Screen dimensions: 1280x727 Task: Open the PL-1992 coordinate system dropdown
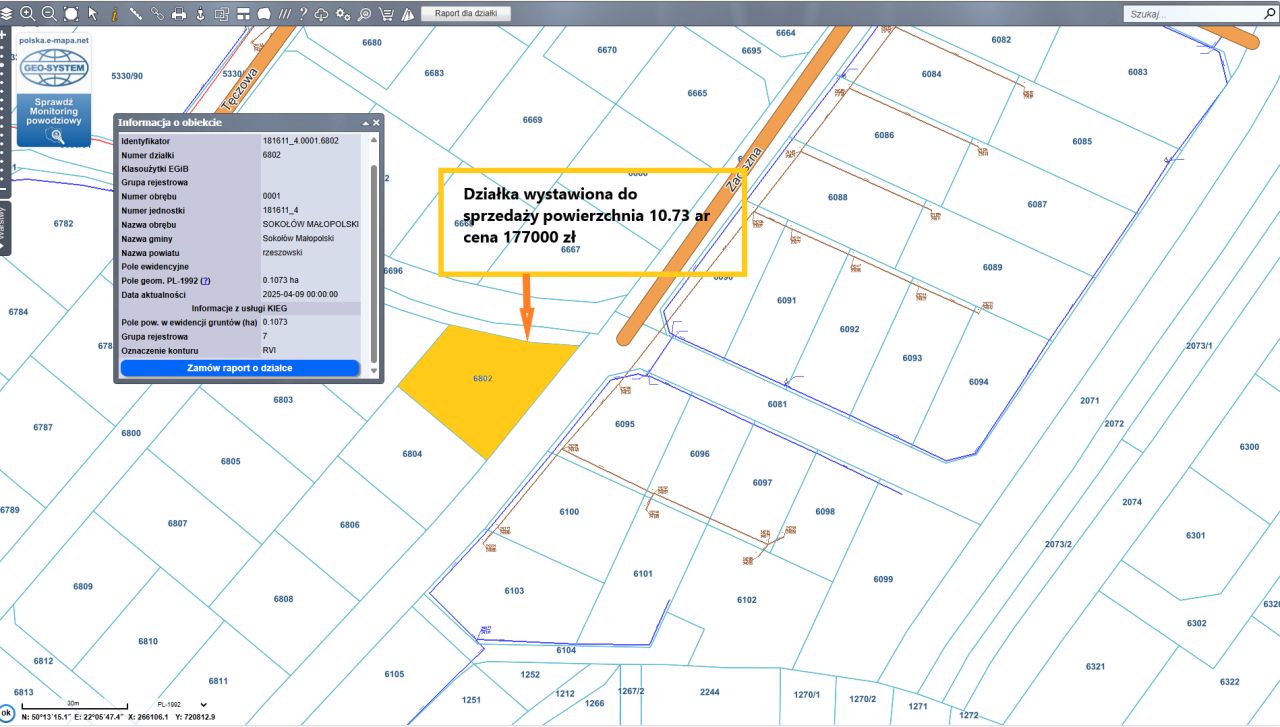tap(183, 705)
